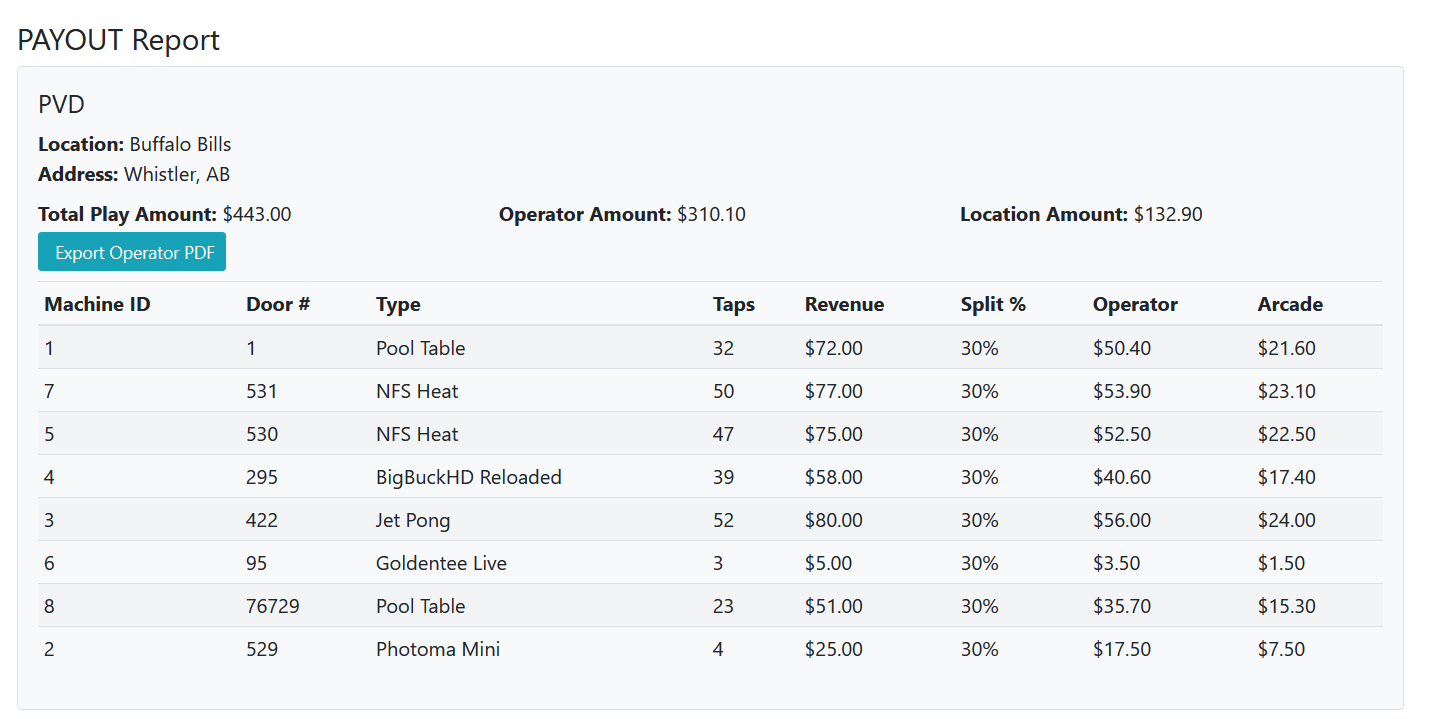Image resolution: width=1435 pixels, height=719 pixels.
Task: Click the Export Operator PDF button
Action: point(132,252)
